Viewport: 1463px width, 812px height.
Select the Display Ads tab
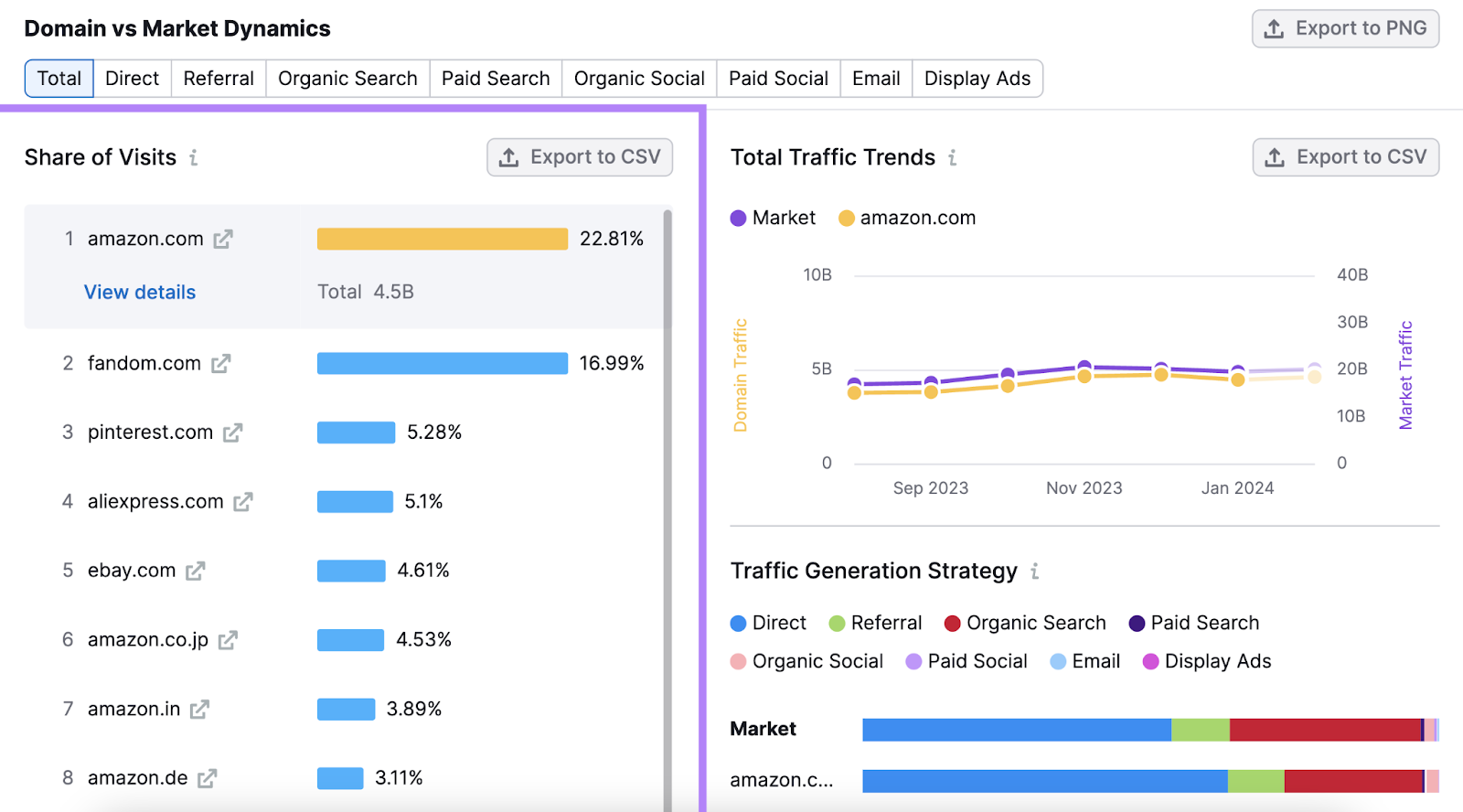pos(977,79)
